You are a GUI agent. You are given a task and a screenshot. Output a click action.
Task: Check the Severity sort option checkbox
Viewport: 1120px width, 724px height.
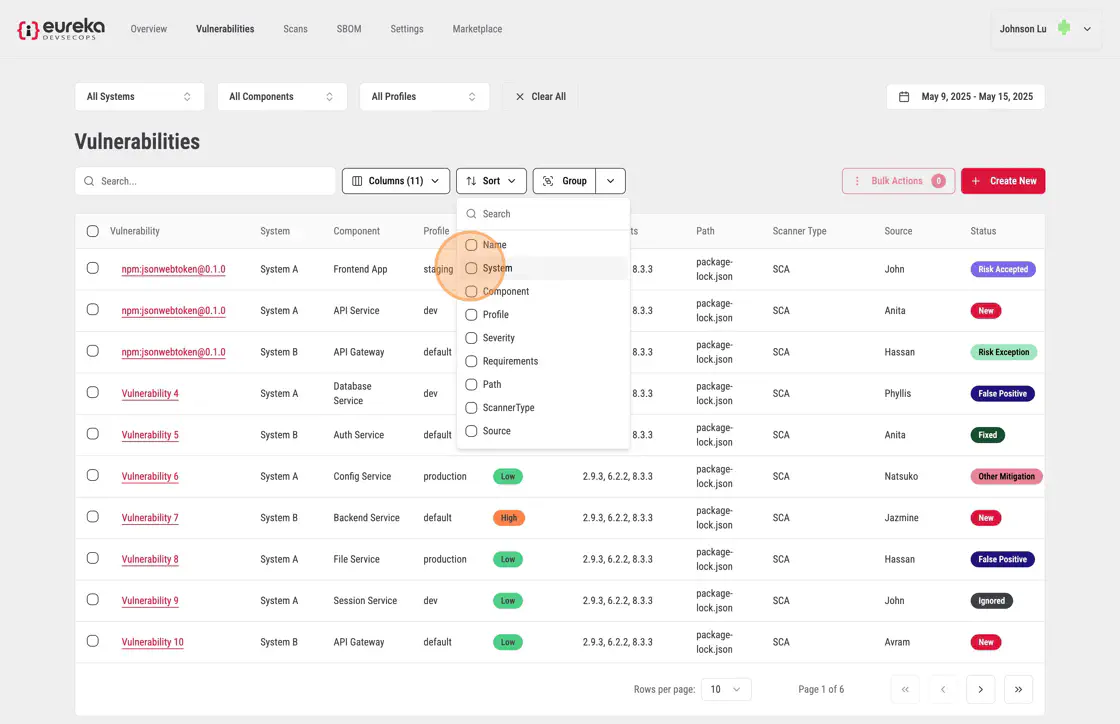[x=471, y=338]
